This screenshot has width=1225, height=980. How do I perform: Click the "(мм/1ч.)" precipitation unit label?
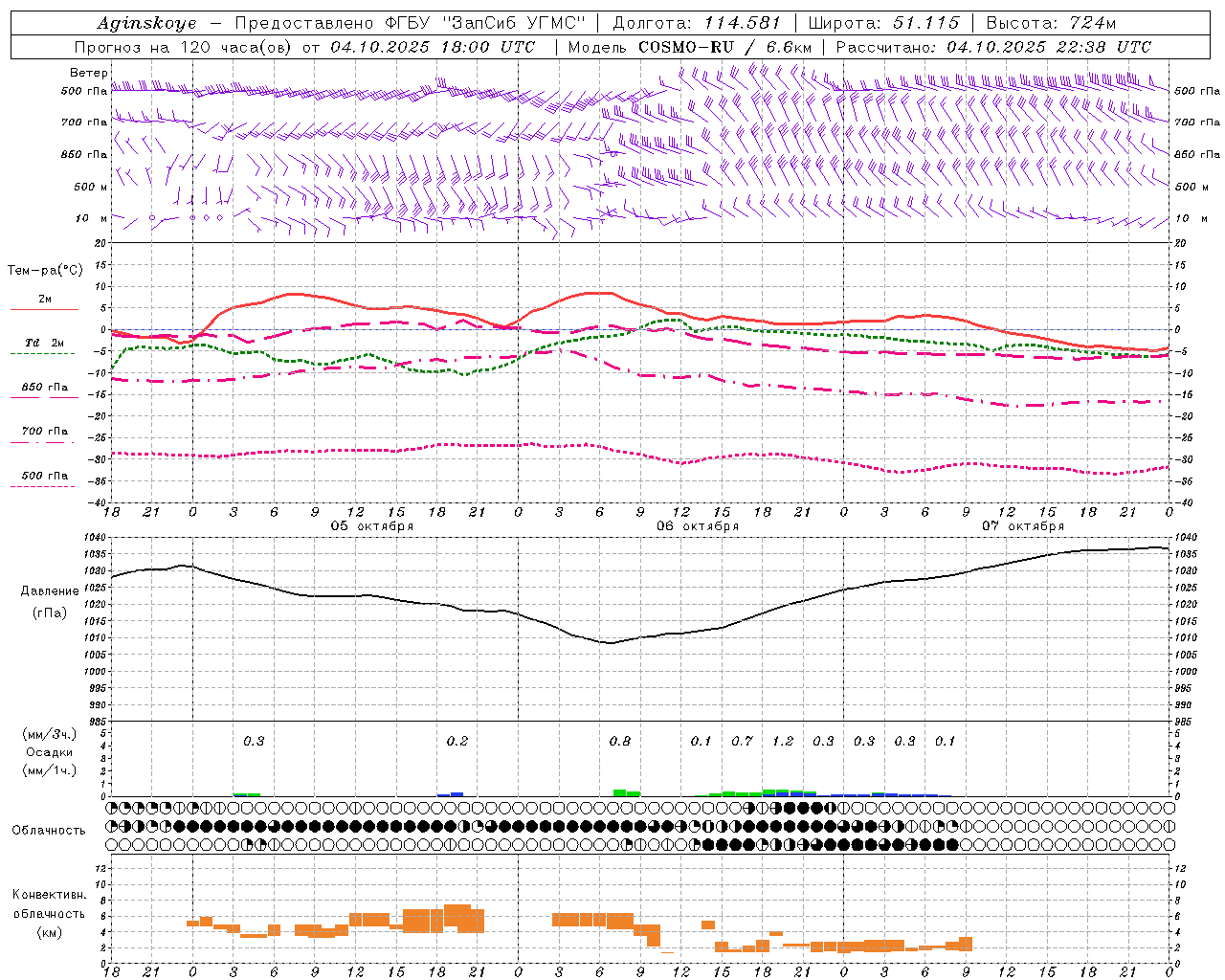[x=49, y=769]
